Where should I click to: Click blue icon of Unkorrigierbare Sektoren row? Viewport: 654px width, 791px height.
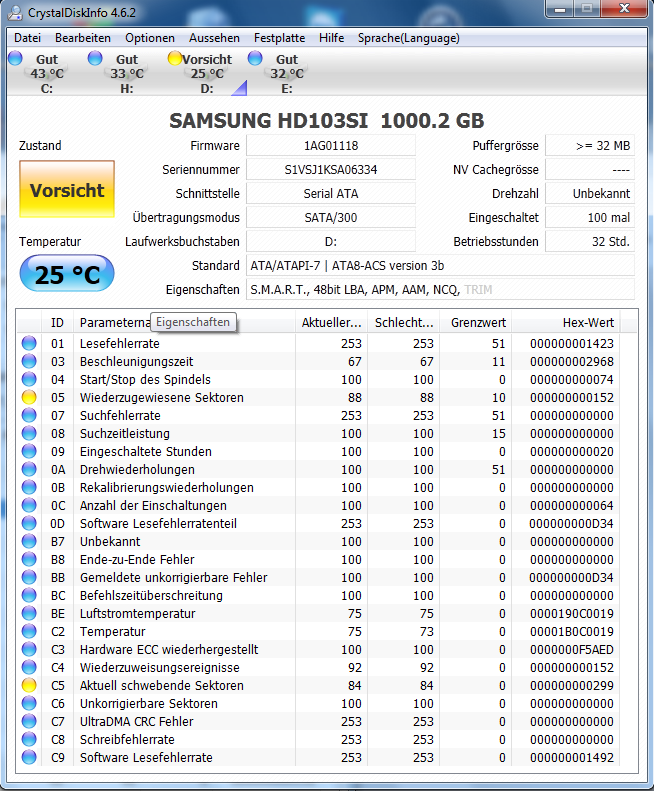click(29, 703)
